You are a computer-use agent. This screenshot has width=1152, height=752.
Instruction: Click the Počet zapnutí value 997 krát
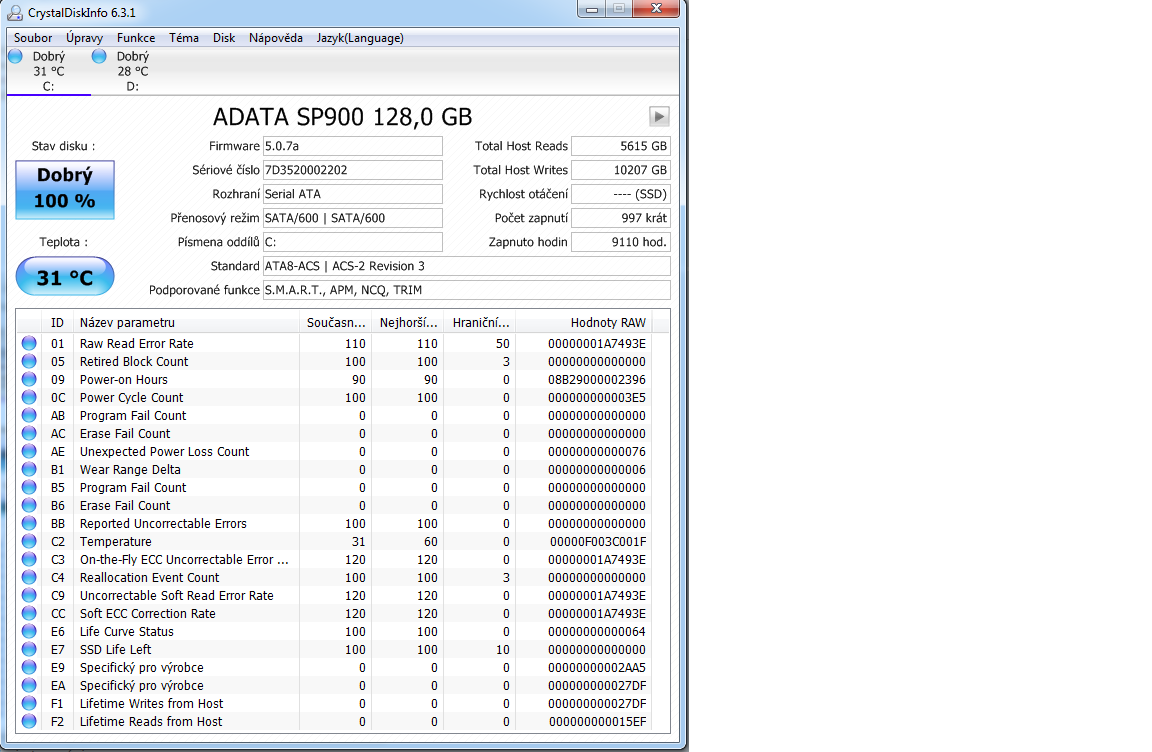(x=621, y=218)
